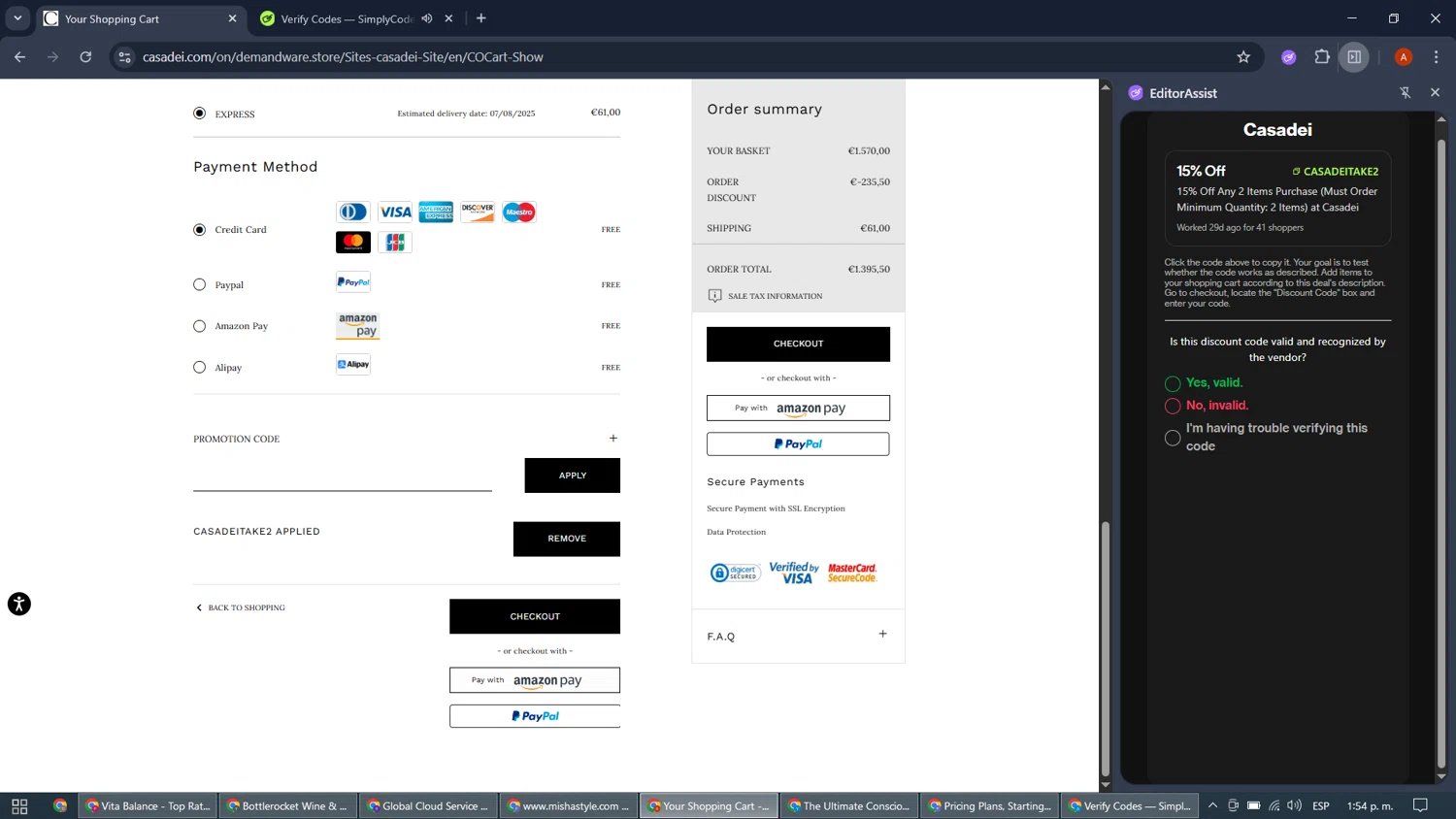Bookmark this page with the star icon
Screen dimensions: 1456x819
1243,57
